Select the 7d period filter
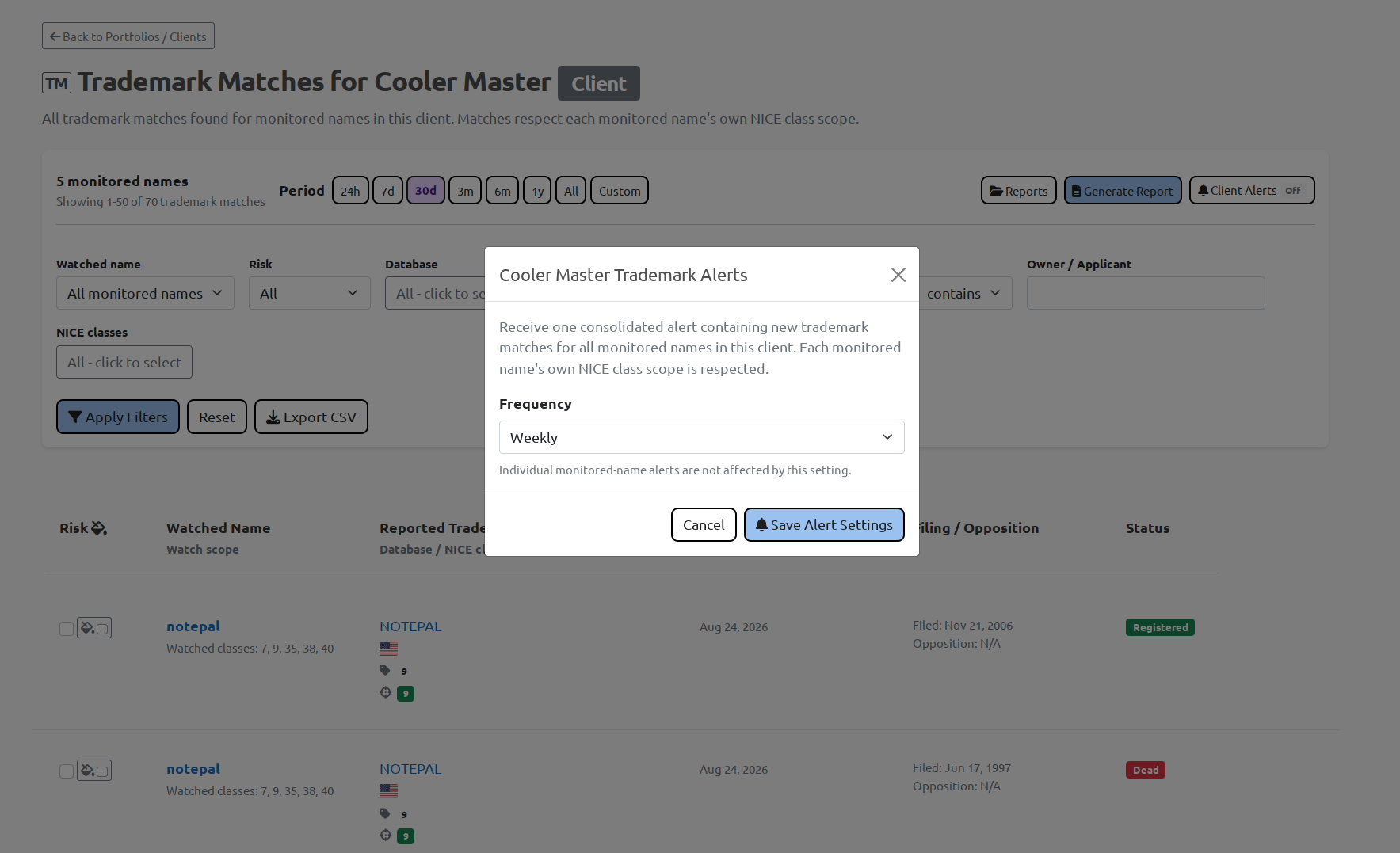The width and height of the screenshot is (1400, 853). pyautogui.click(x=387, y=190)
